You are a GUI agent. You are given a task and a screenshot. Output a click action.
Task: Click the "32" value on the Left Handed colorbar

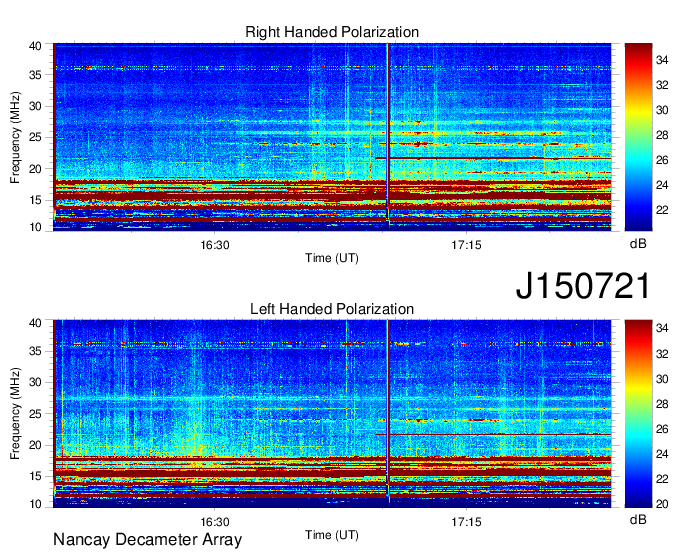[662, 354]
